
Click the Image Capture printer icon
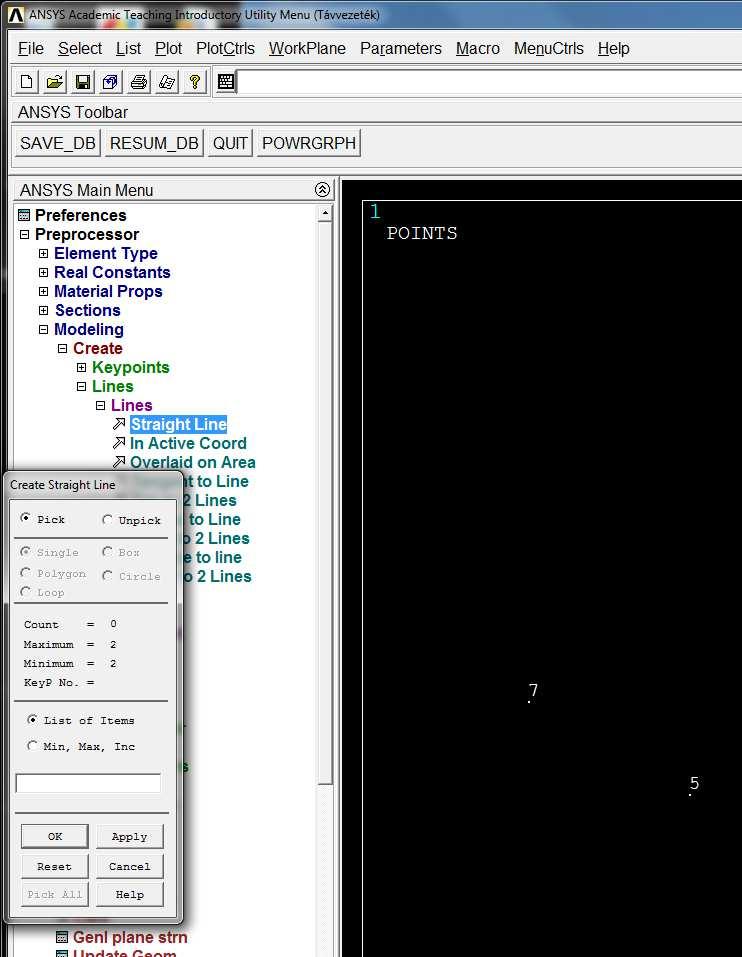coord(139,82)
